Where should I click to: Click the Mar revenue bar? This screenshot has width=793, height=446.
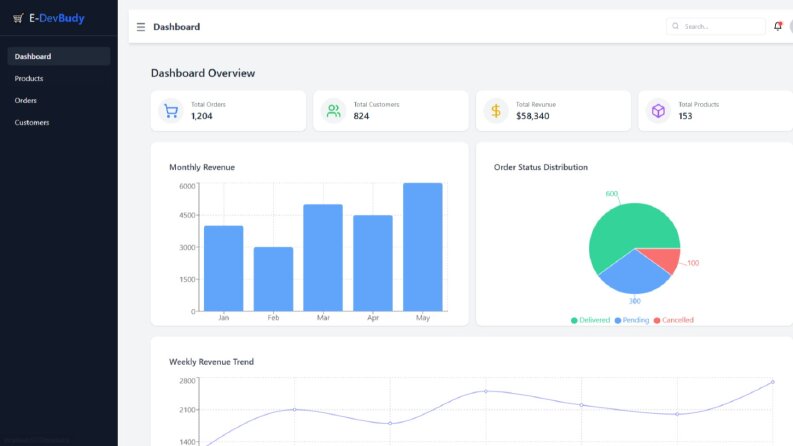323,258
